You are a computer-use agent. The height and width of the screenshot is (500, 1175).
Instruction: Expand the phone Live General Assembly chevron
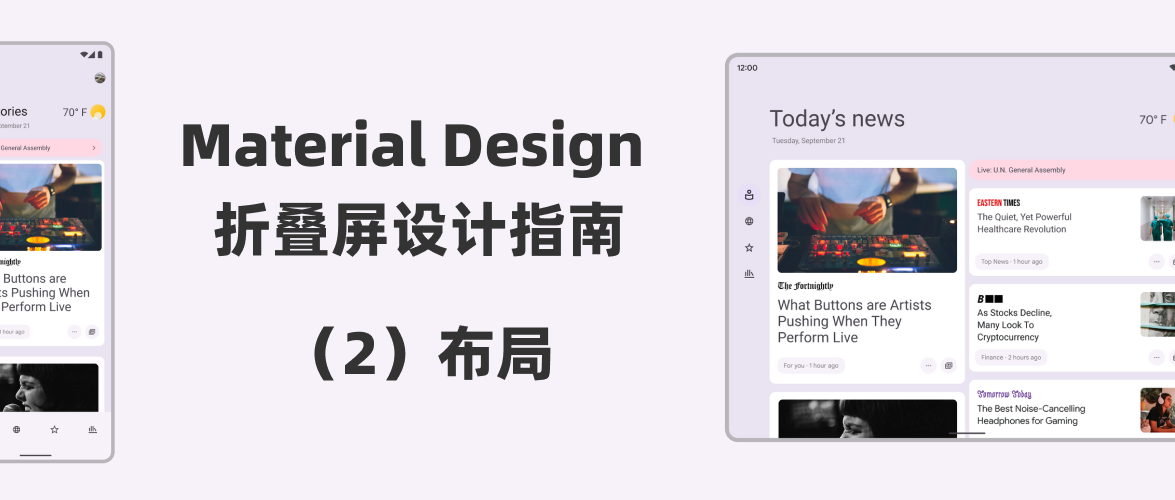(x=94, y=148)
